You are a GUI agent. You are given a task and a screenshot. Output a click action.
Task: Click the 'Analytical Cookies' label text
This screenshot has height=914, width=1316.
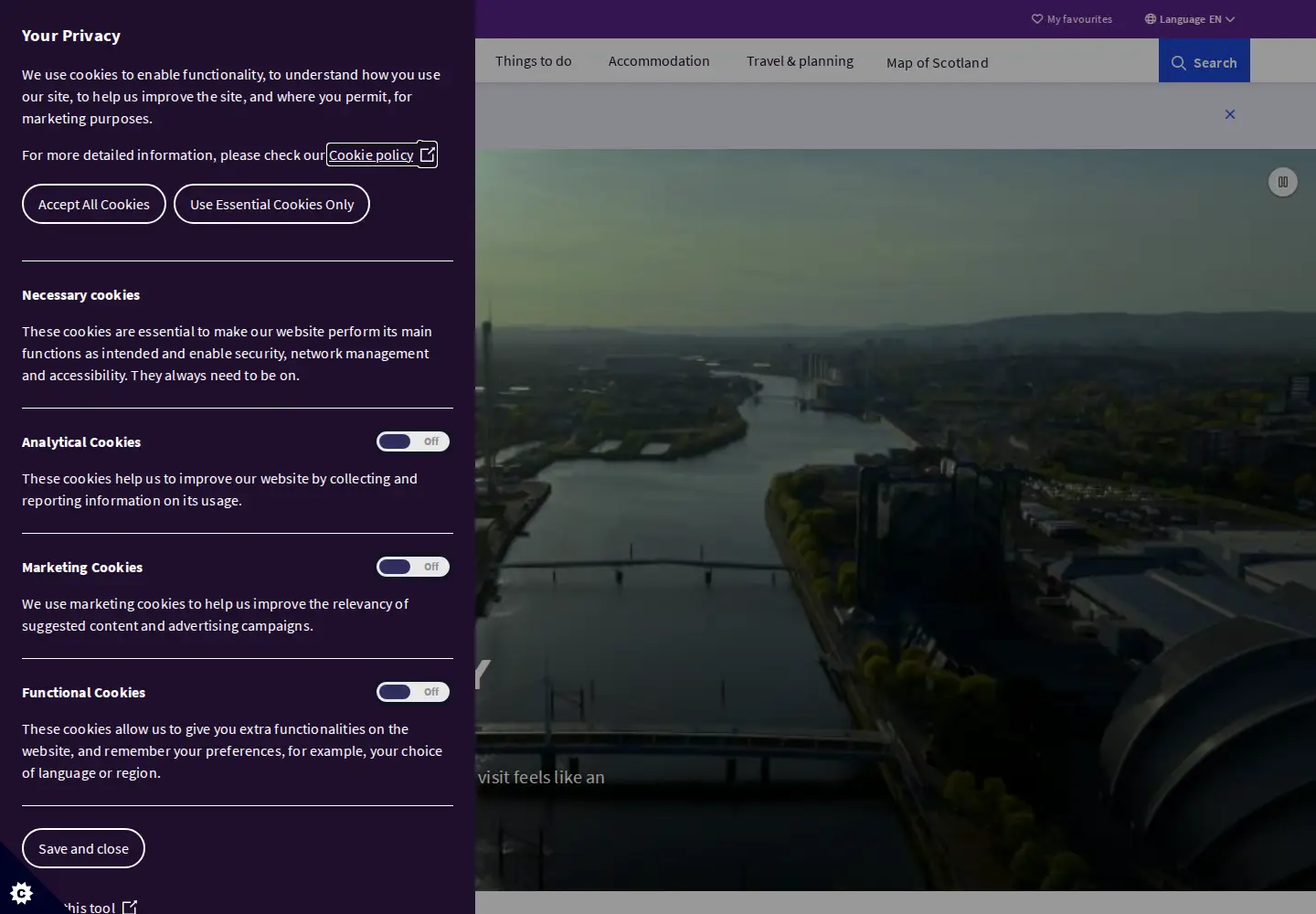point(81,442)
